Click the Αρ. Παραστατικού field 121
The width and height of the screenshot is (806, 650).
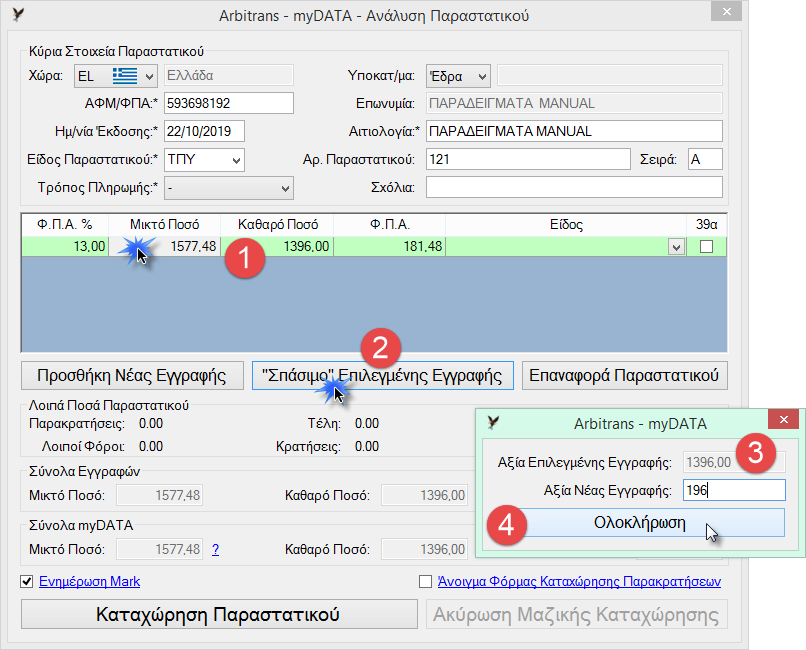pos(528,159)
